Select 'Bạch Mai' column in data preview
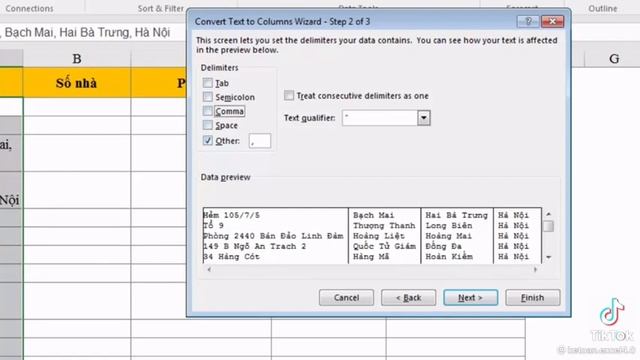Image resolution: width=640 pixels, height=360 pixels. pyautogui.click(x=373, y=215)
